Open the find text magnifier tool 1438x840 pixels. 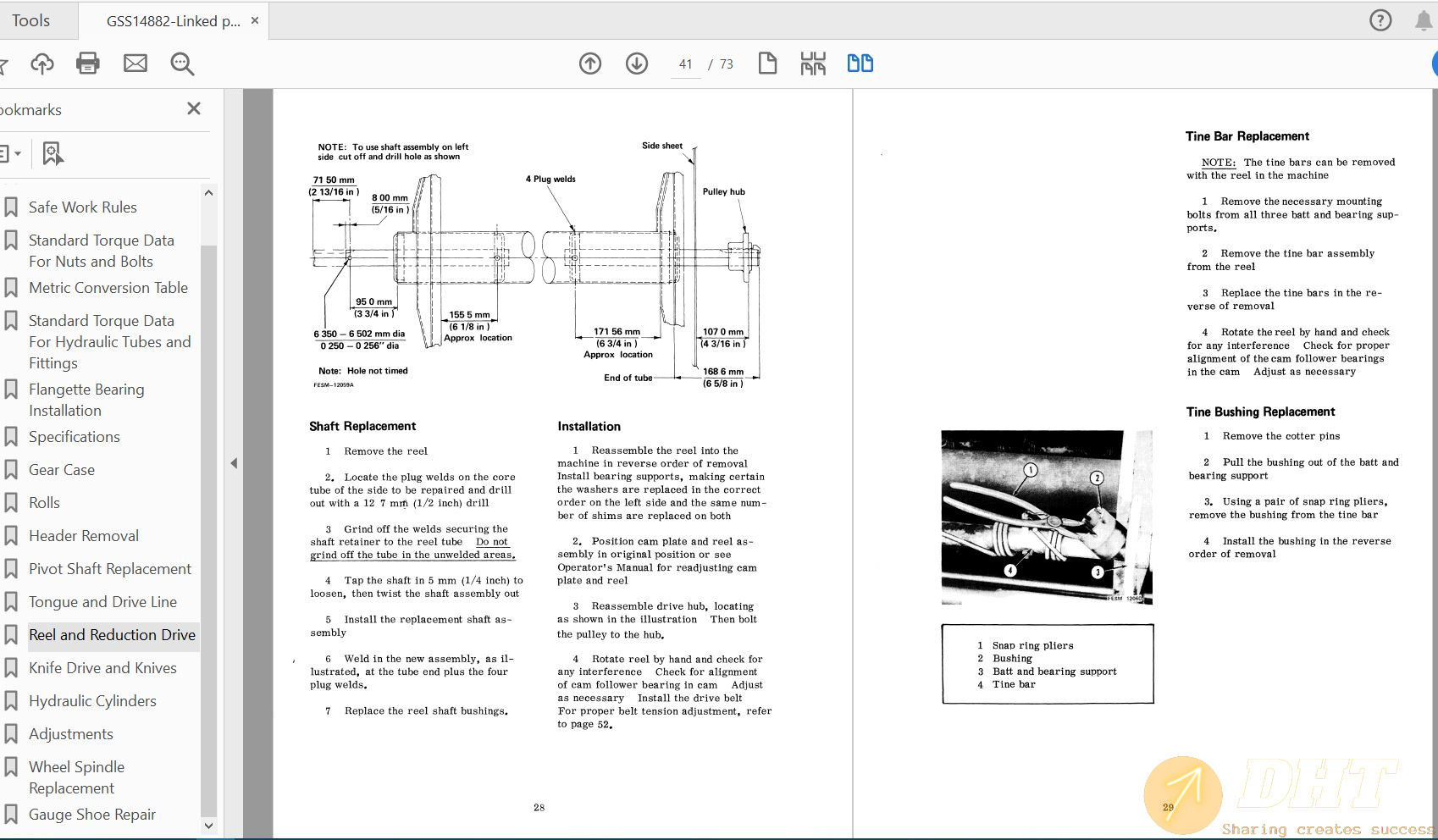(x=182, y=64)
